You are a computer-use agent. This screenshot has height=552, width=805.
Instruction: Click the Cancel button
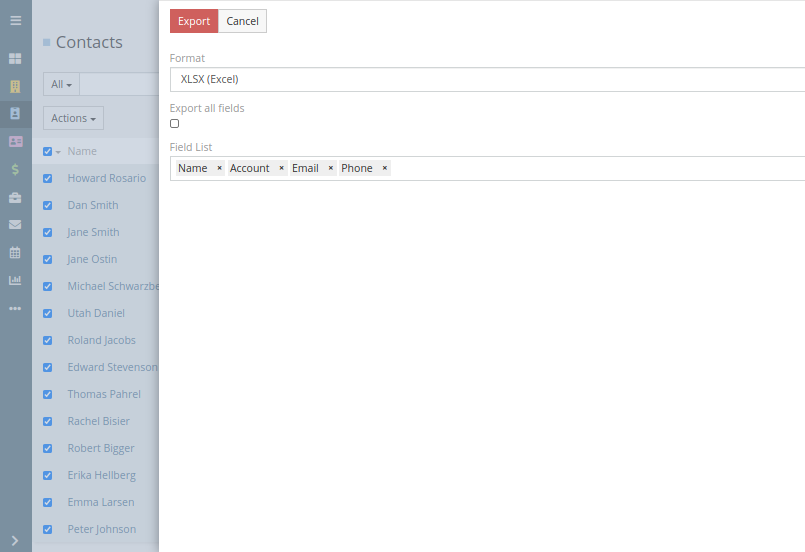242,21
